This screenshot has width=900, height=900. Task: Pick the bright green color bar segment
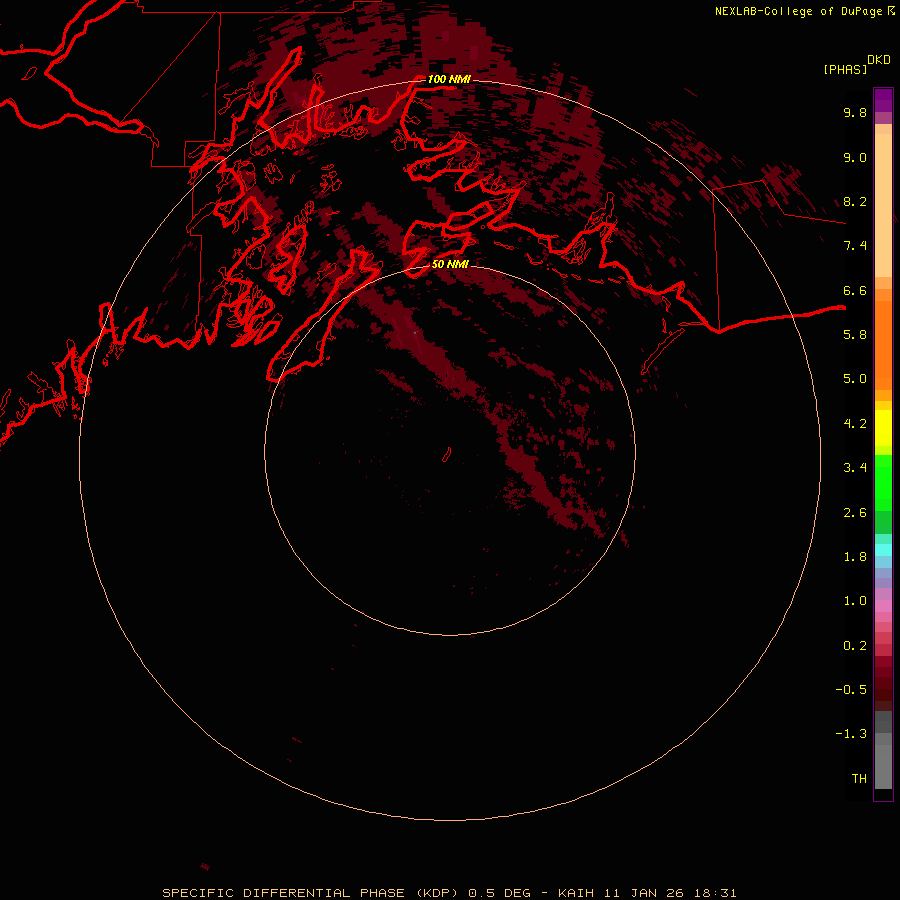[883, 483]
